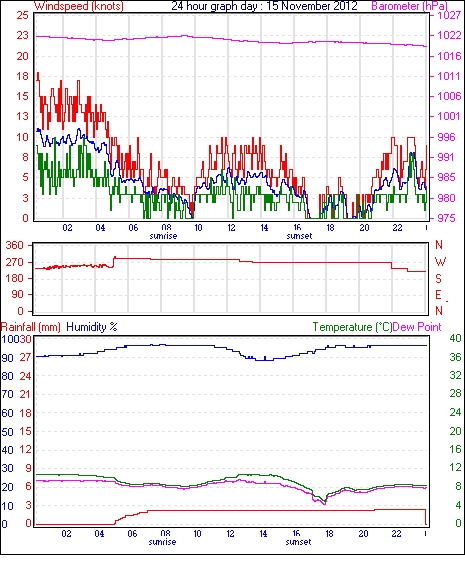Click the W compass direction label

coord(440,262)
